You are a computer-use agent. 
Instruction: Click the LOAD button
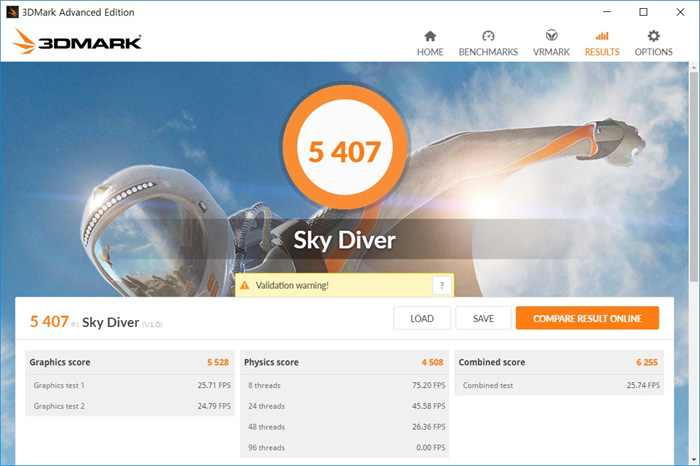click(422, 318)
